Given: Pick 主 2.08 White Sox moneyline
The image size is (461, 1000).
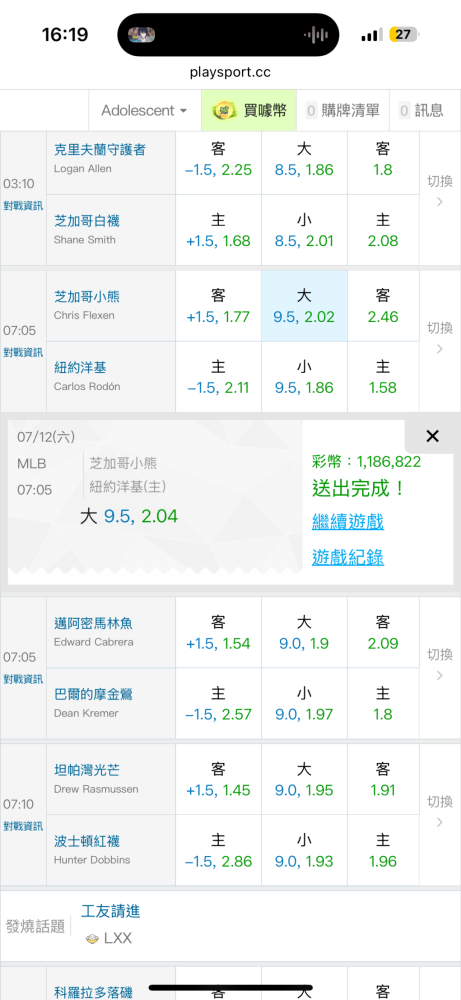Looking at the screenshot, I should click(383, 230).
